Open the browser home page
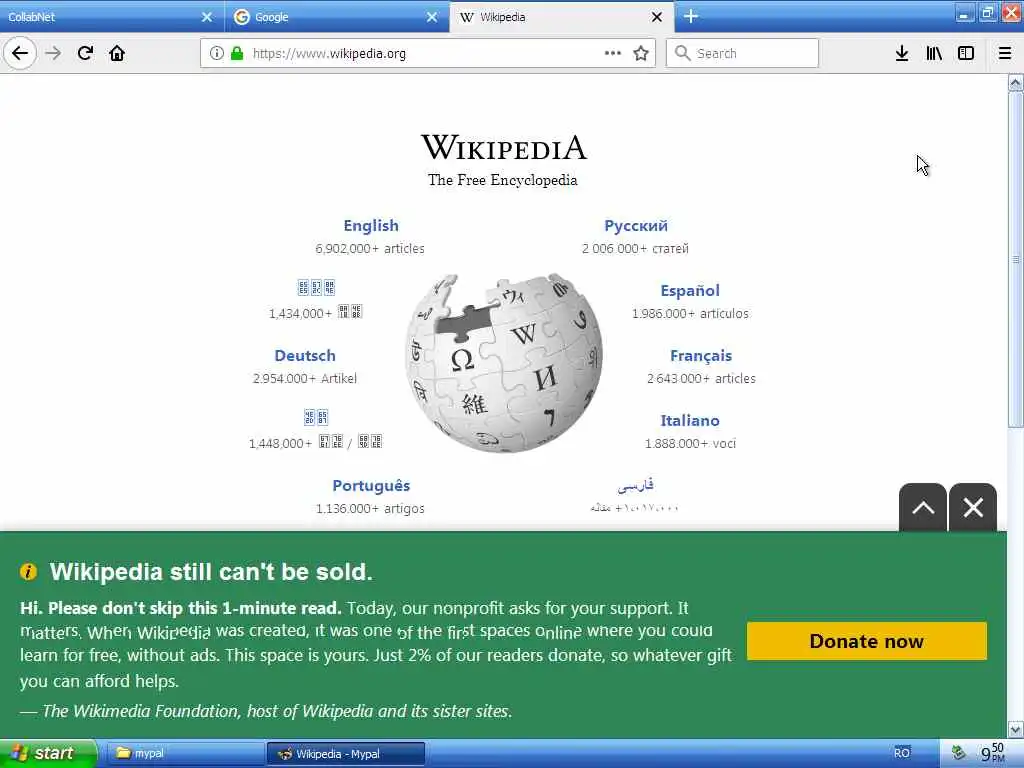Screen dimensions: 1024x768 point(117,53)
